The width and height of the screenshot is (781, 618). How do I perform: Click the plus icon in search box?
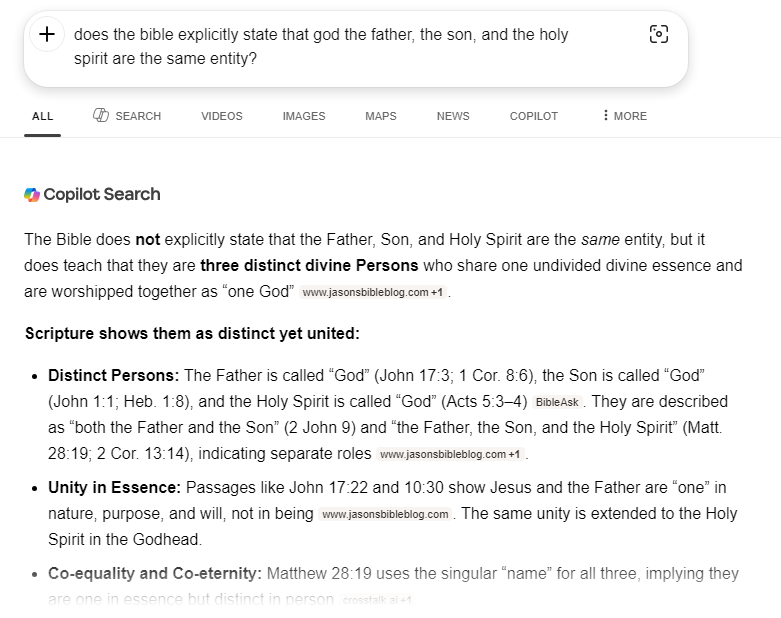[47, 35]
